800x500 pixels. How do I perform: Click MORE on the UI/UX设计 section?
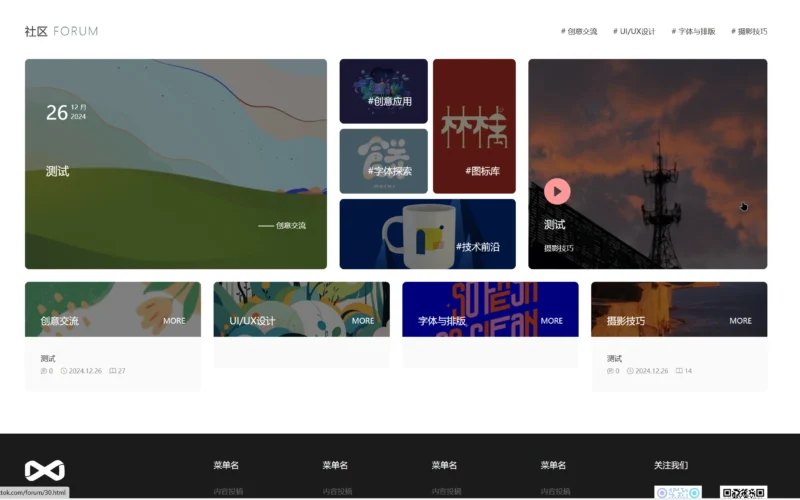[363, 321]
